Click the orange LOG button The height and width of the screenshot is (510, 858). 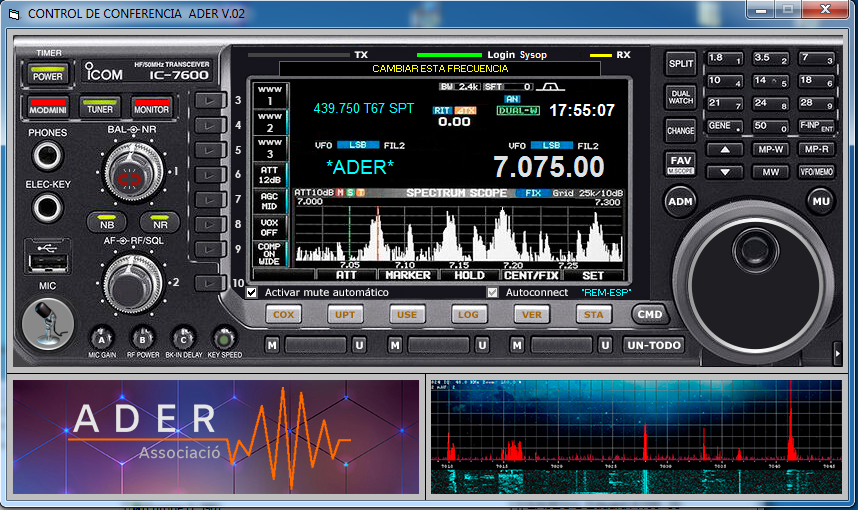[x=469, y=315]
